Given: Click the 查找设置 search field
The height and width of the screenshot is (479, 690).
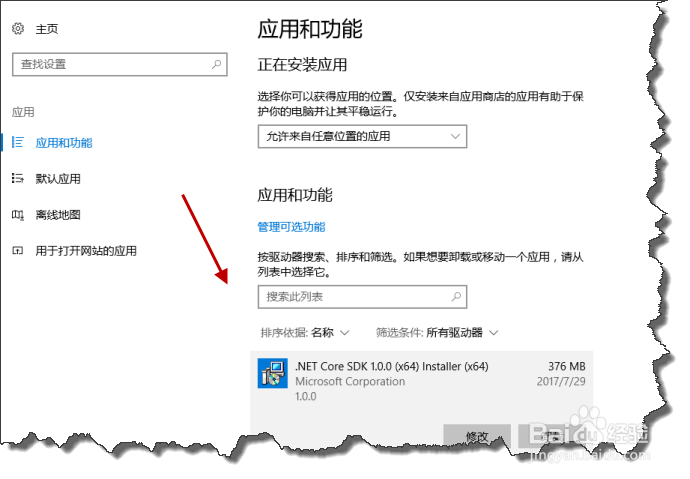Looking at the screenshot, I should pos(120,65).
